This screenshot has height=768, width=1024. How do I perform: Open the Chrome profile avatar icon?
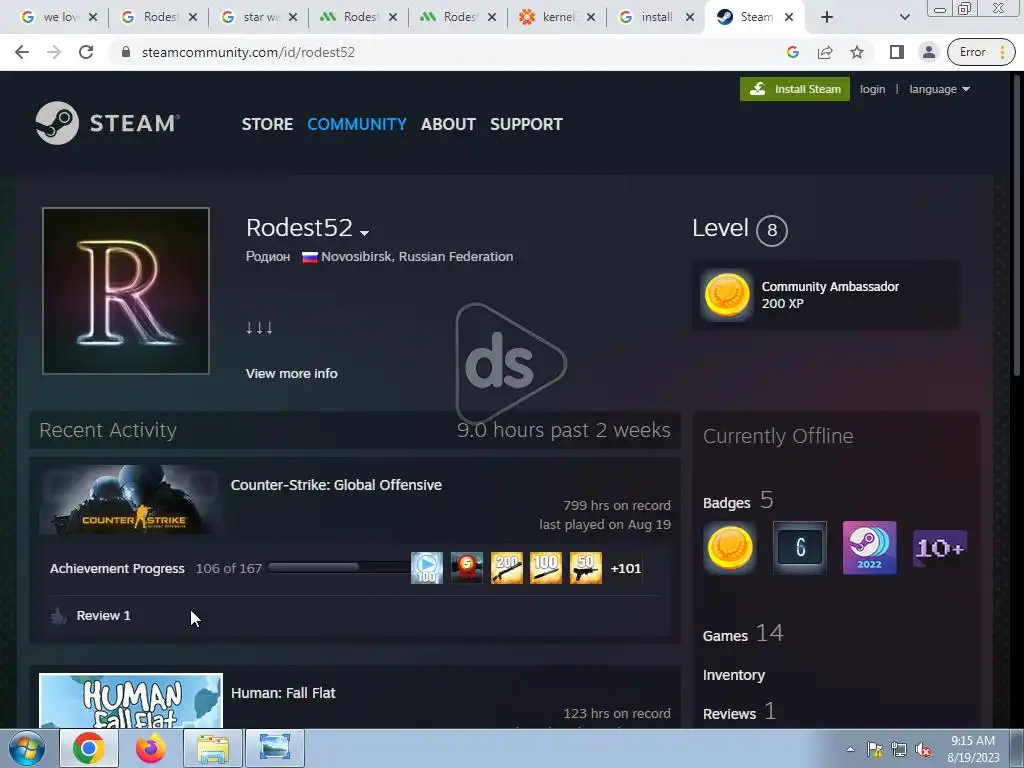pos(929,52)
